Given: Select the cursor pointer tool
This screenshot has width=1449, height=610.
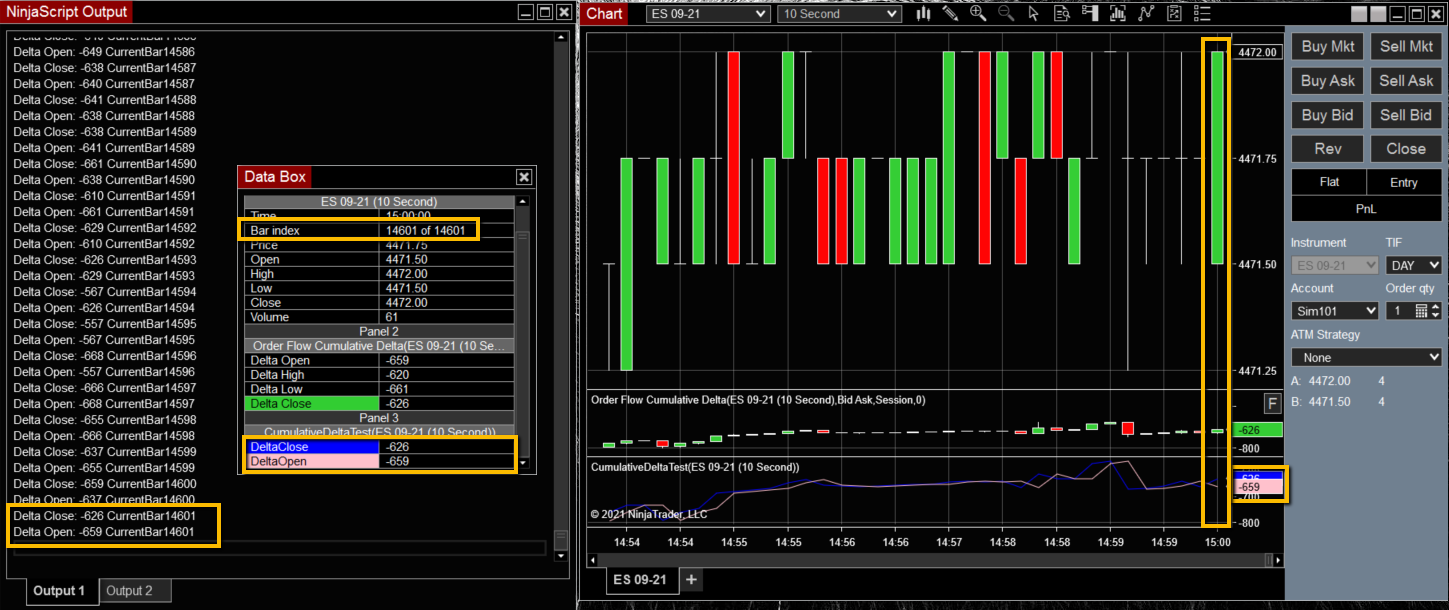Looking at the screenshot, I should [1034, 14].
